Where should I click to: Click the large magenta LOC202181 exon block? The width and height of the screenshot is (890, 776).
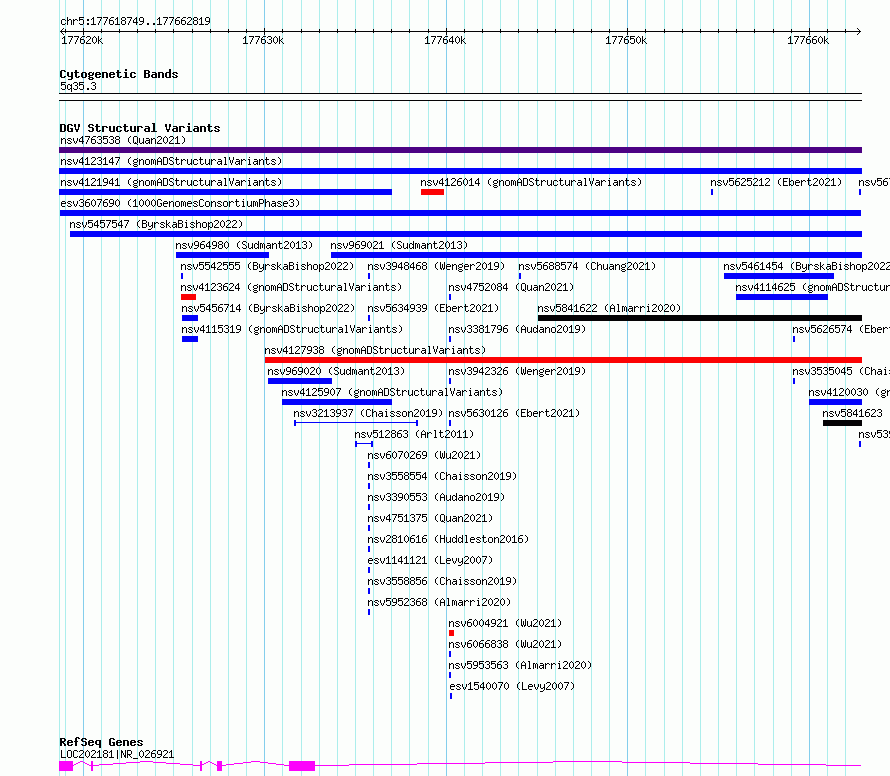302,766
